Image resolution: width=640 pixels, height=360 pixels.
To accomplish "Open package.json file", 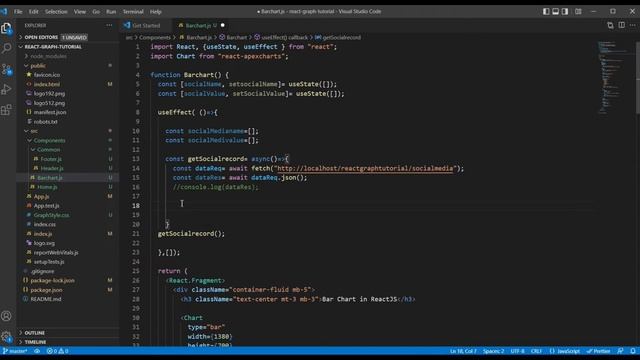I will 67,290.
